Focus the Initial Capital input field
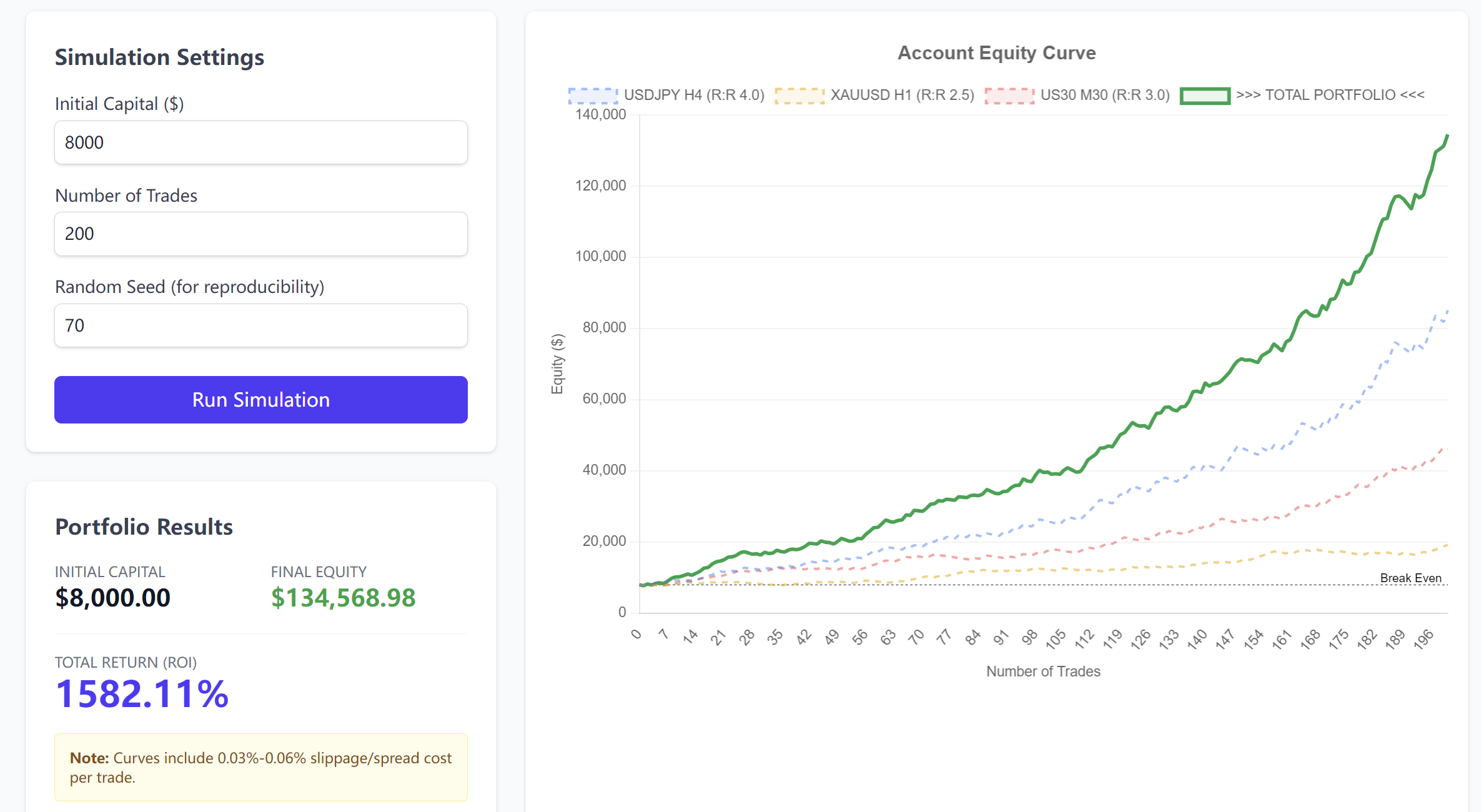This screenshot has width=1481, height=812. [260, 142]
